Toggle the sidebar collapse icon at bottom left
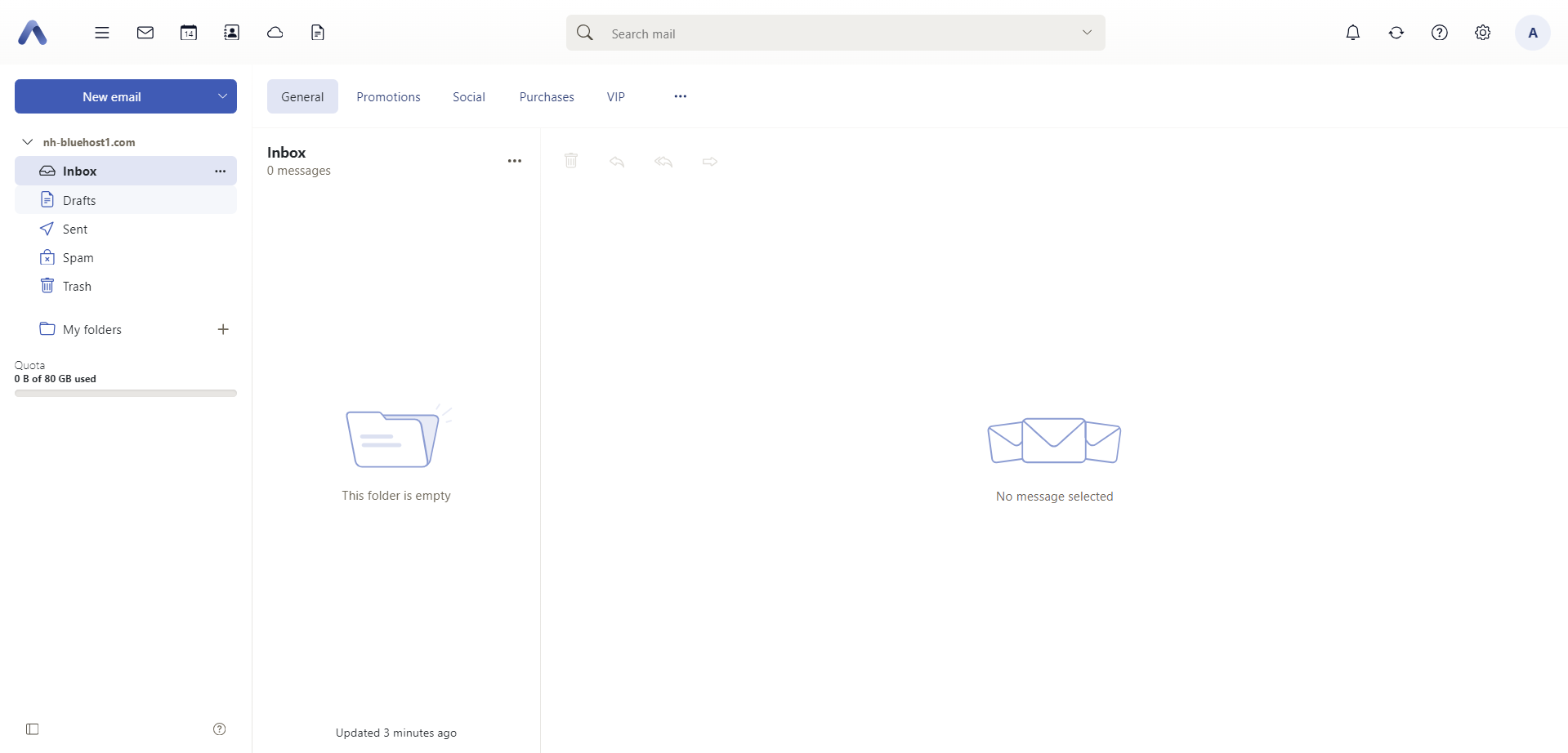The image size is (1568, 753). 33,729
